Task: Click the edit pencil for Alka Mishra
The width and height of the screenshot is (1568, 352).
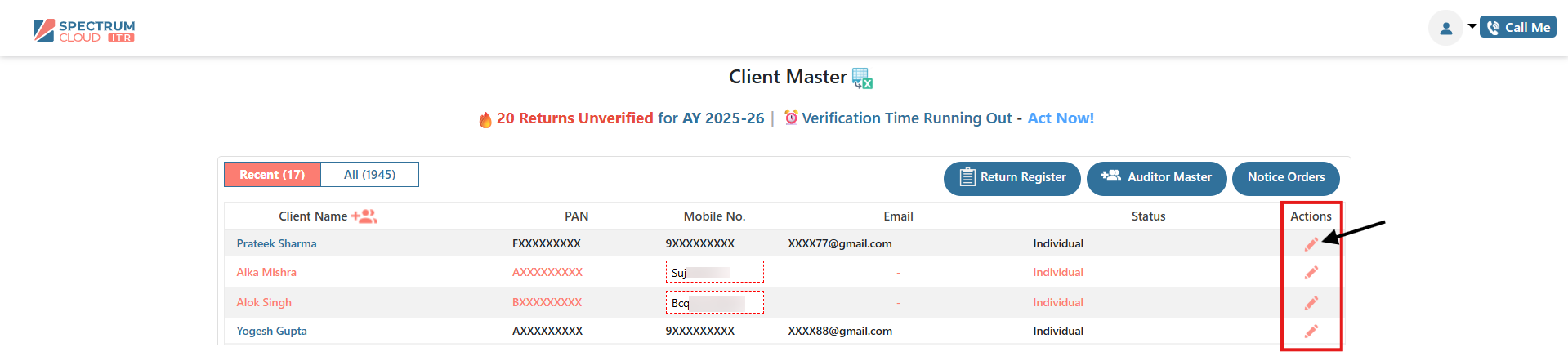Action: (1311, 273)
